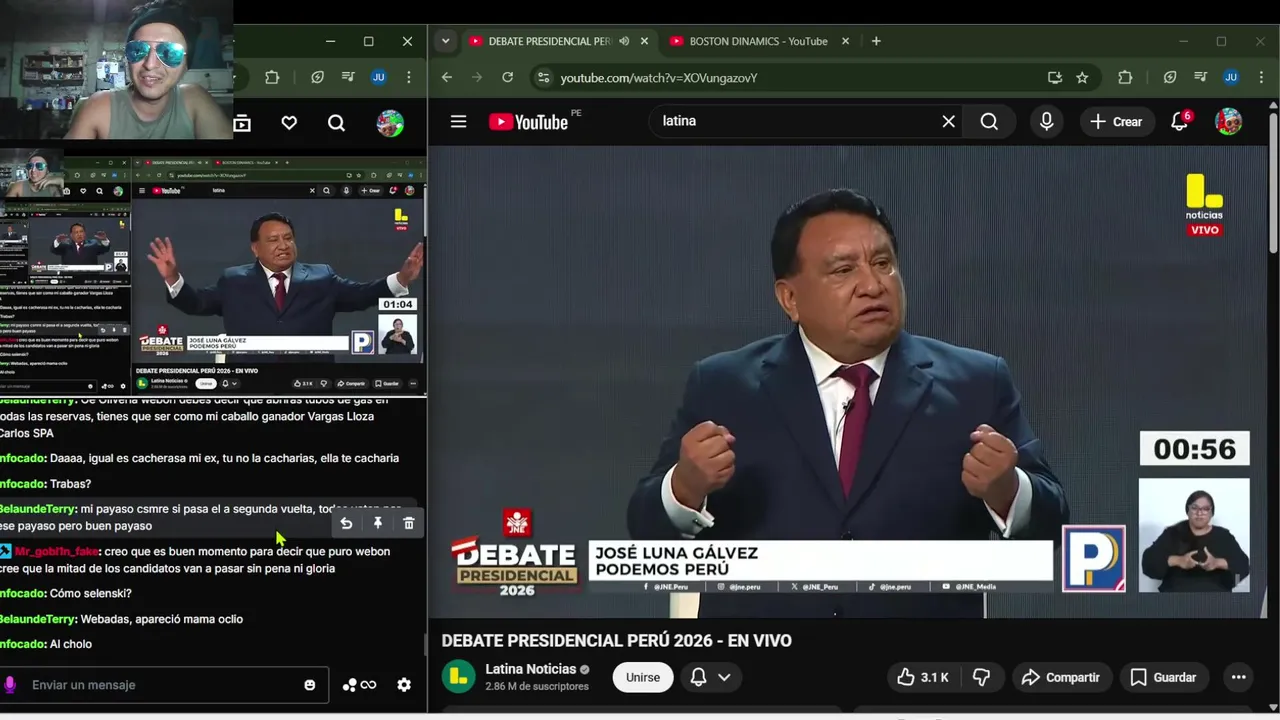Switch to the DEBATE PRESIDENCIAL tab

(548, 41)
